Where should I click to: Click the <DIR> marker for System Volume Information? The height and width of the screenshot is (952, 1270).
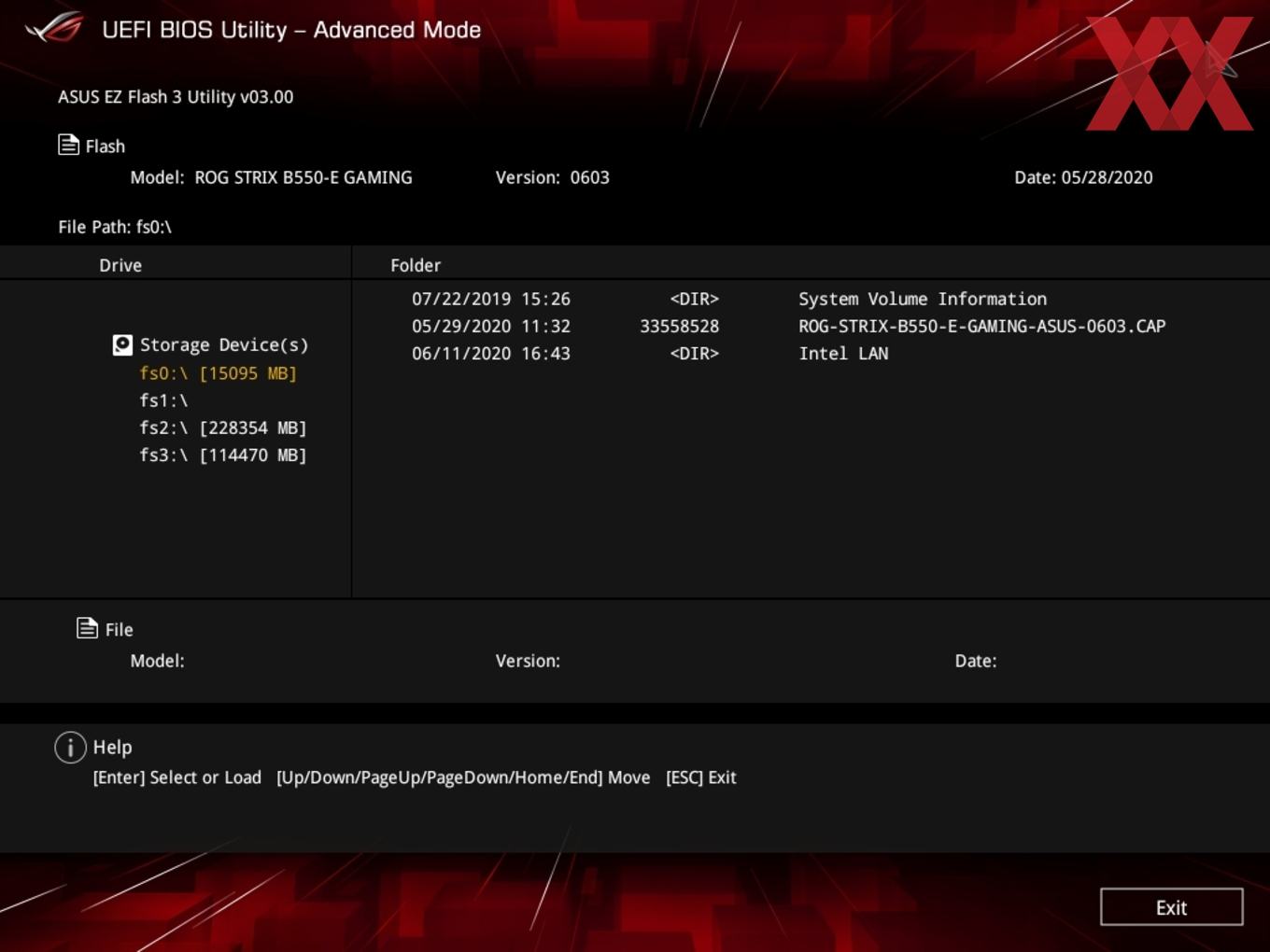pyautogui.click(x=694, y=299)
